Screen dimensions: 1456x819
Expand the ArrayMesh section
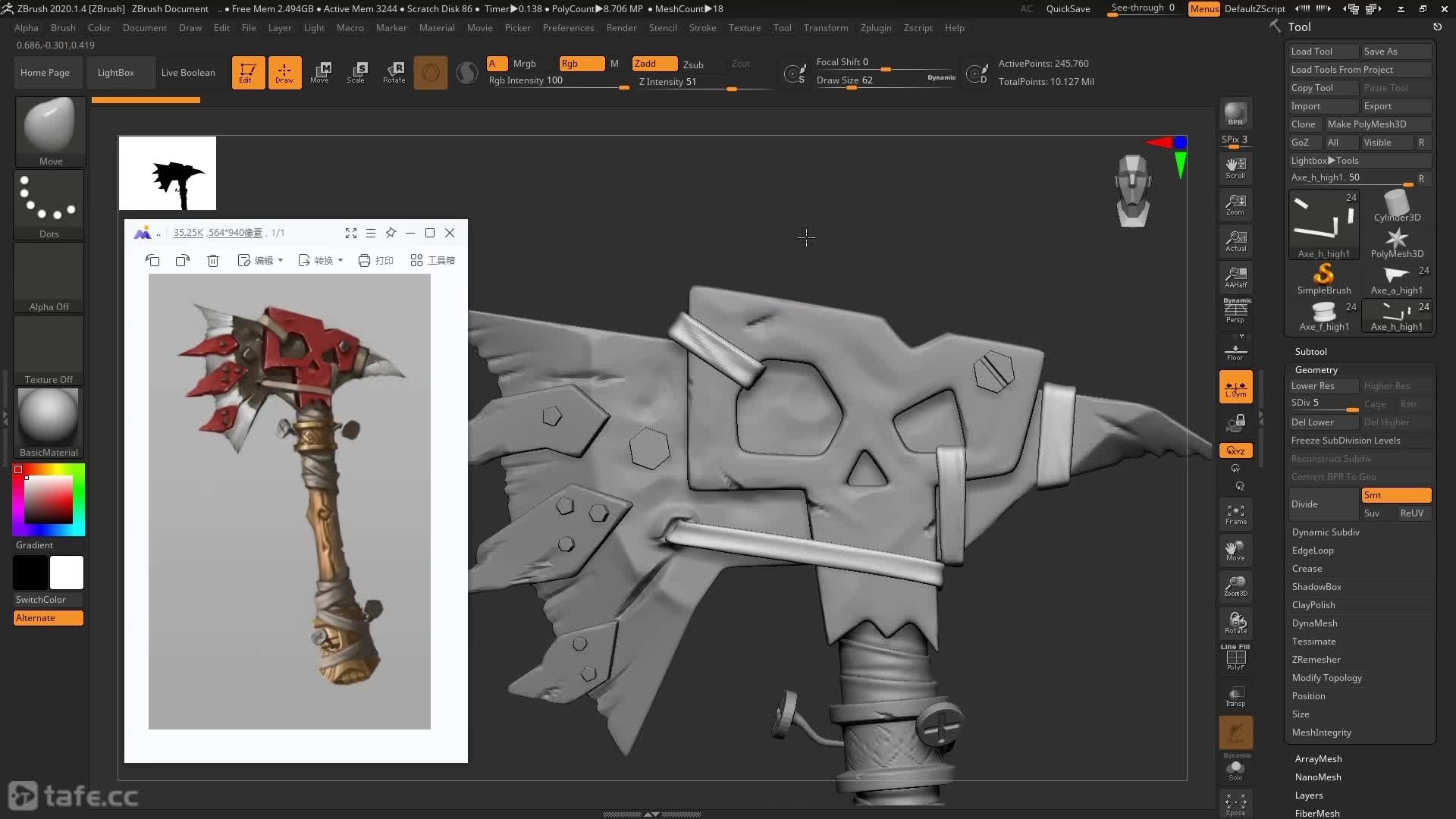(x=1318, y=759)
